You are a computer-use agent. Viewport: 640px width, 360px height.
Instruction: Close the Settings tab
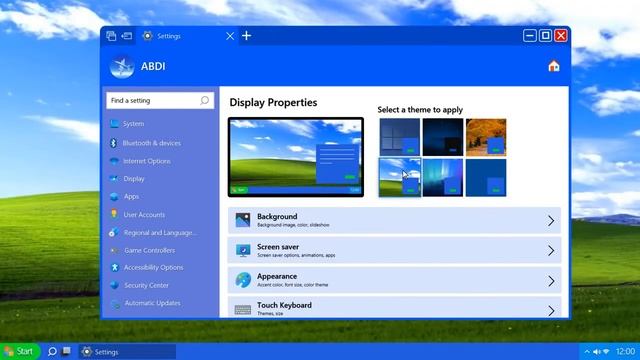pos(230,36)
